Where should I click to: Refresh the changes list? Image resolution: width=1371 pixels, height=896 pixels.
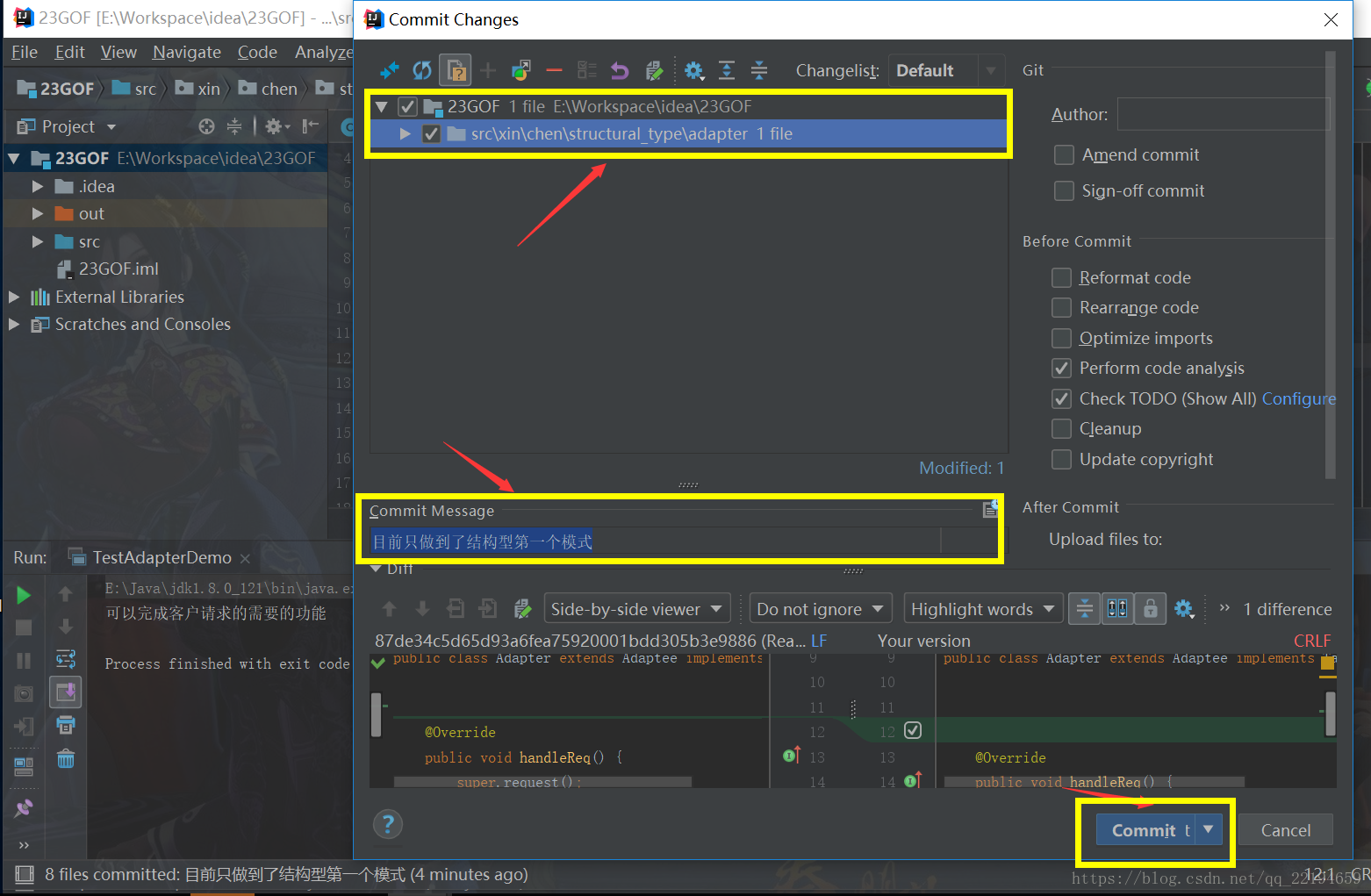pos(422,70)
